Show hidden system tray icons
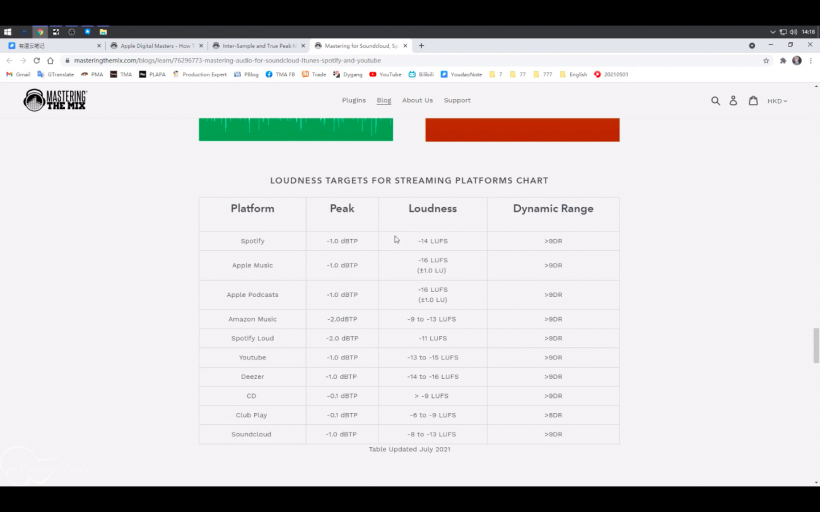The height and width of the screenshot is (512, 820). point(773,32)
